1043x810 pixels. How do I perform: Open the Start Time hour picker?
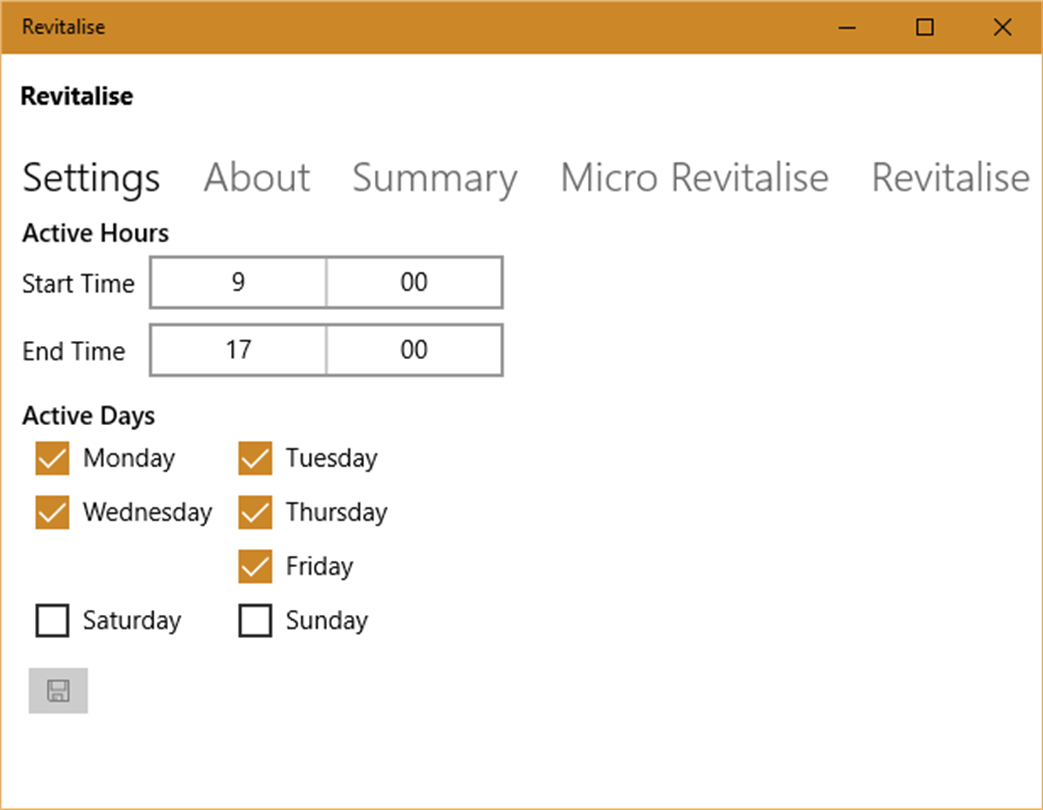click(x=238, y=283)
